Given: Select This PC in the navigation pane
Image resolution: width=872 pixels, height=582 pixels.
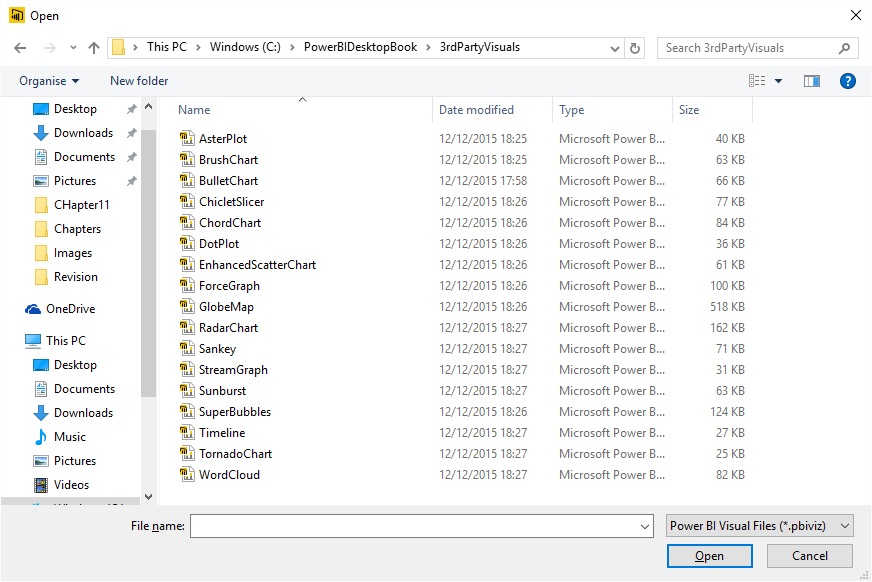Looking at the screenshot, I should [x=56, y=341].
